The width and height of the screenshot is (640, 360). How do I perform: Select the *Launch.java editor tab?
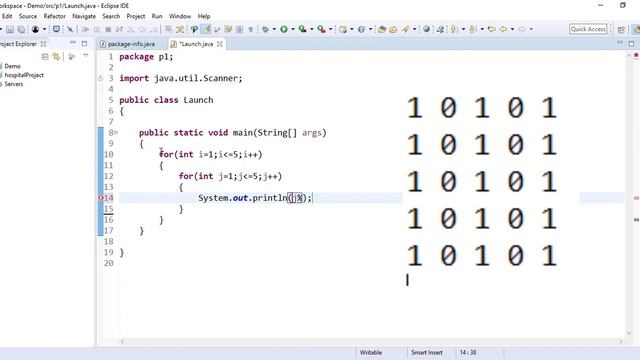196,44
